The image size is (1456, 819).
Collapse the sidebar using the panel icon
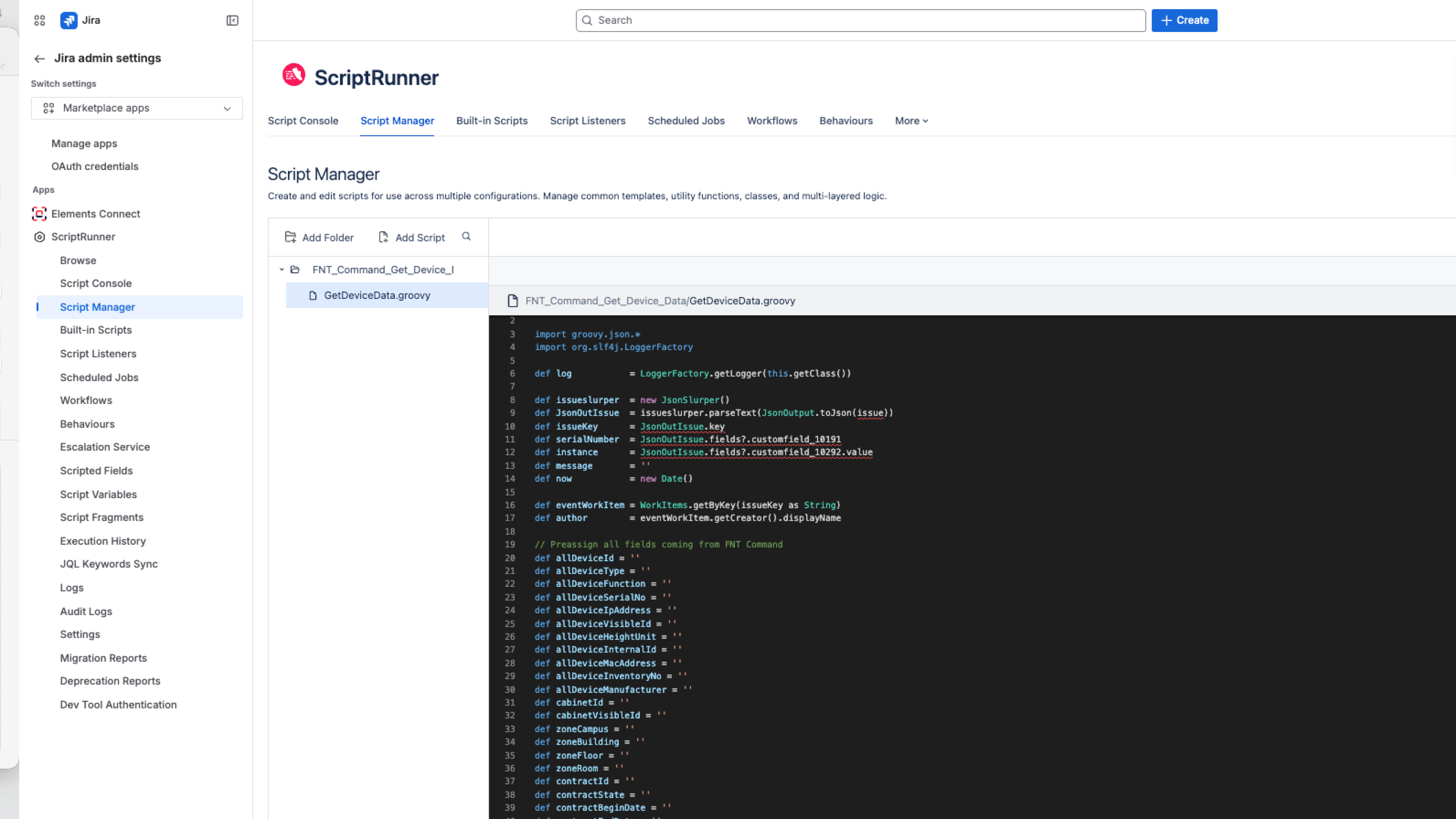232,20
